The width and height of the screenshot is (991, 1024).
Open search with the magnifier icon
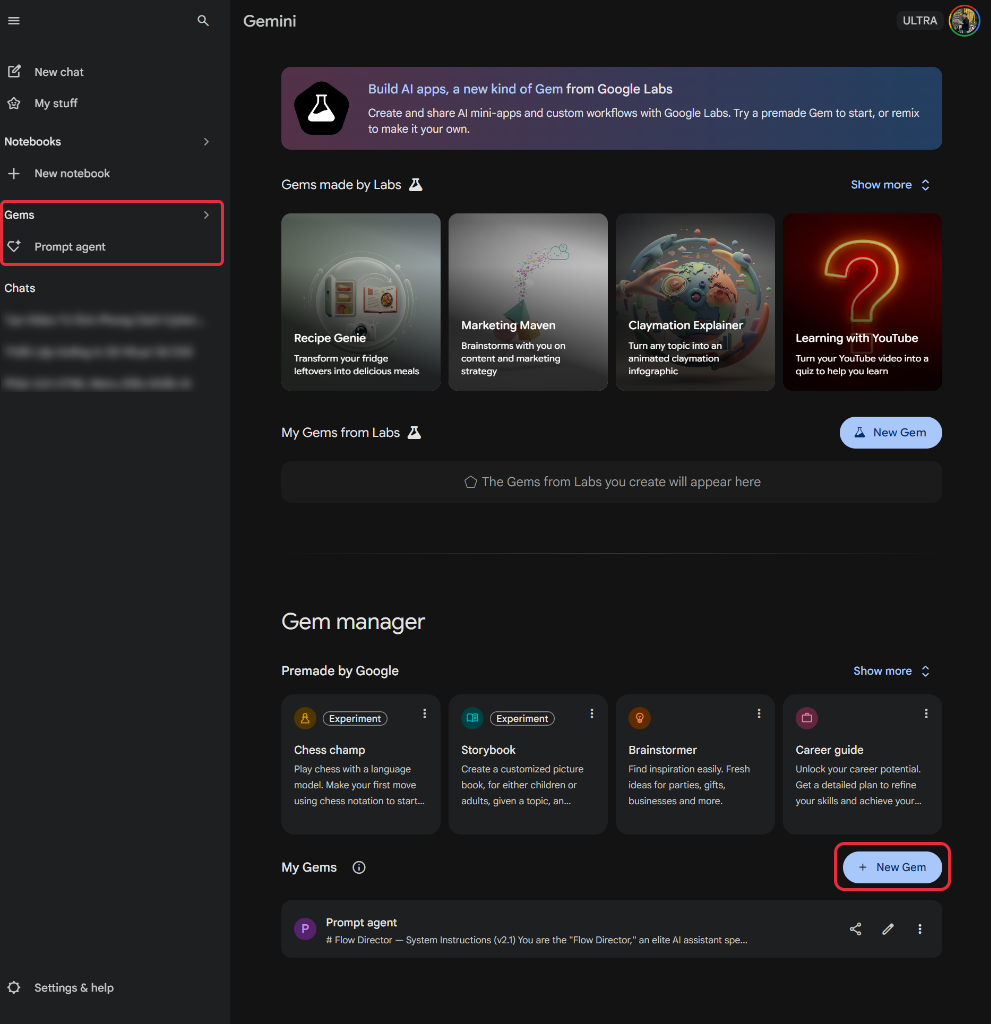click(203, 21)
